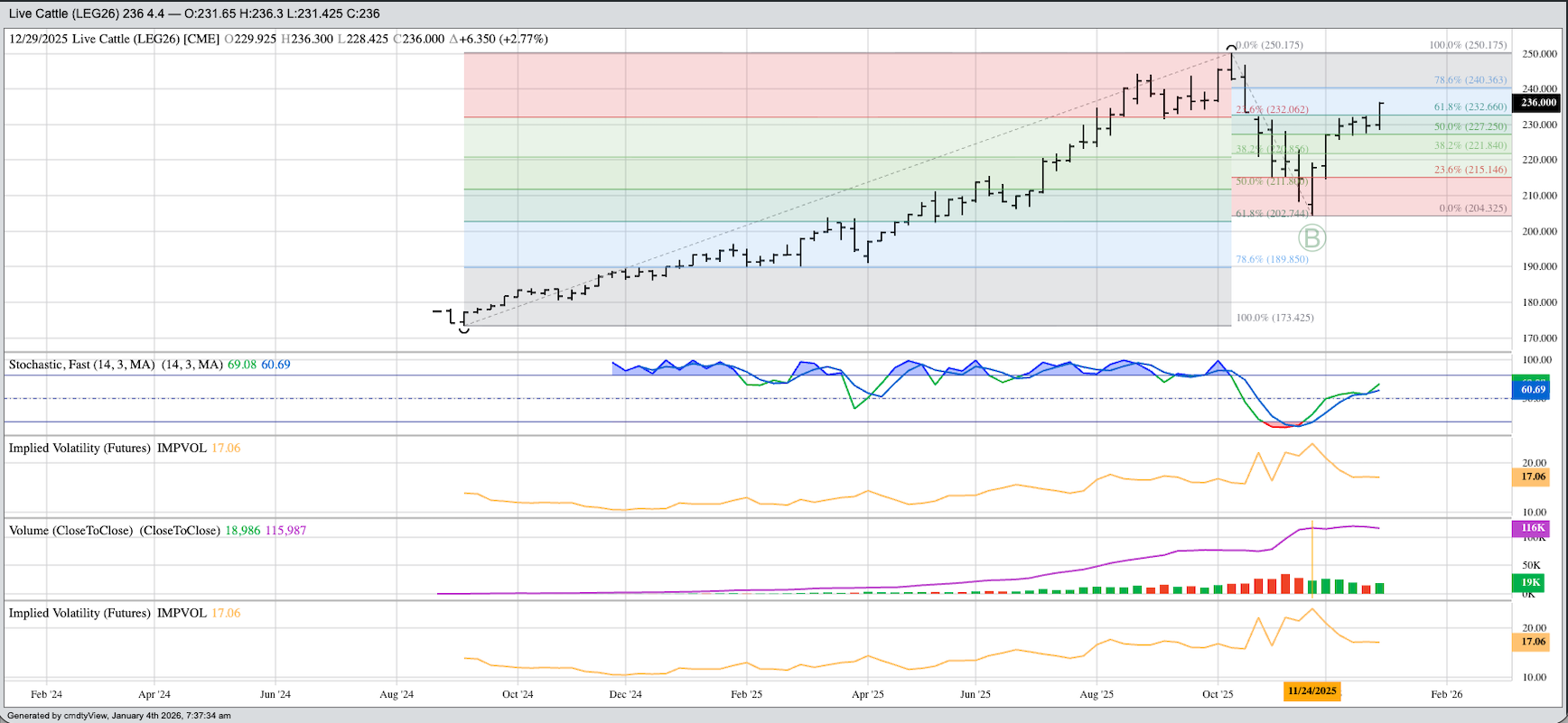Click the Oct '25 time axis label
The image size is (1568, 723).
[x=1217, y=694]
